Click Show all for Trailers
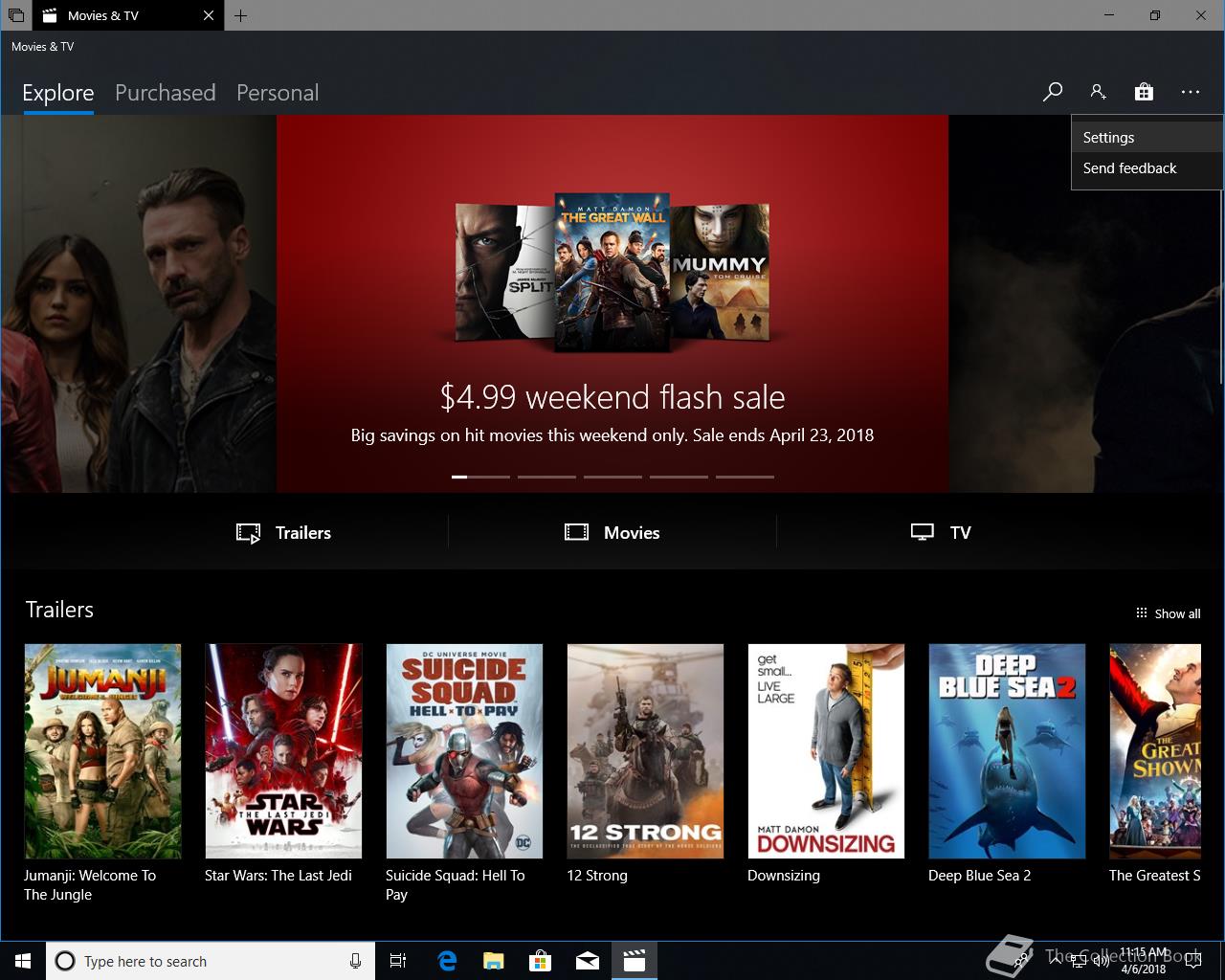The image size is (1225, 980). tap(1168, 613)
